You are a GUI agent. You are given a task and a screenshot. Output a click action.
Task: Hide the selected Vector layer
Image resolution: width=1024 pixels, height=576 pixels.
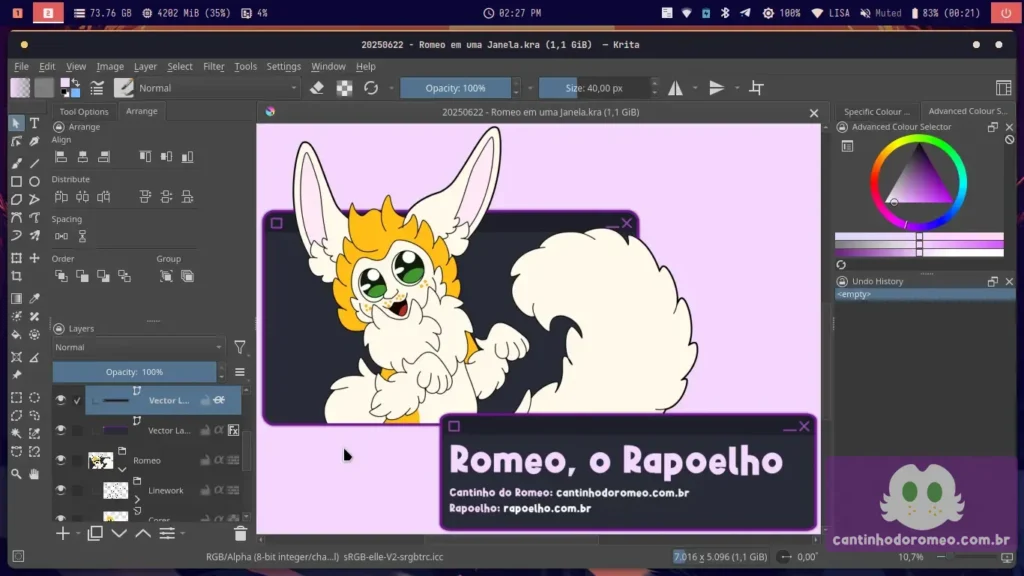(x=61, y=400)
